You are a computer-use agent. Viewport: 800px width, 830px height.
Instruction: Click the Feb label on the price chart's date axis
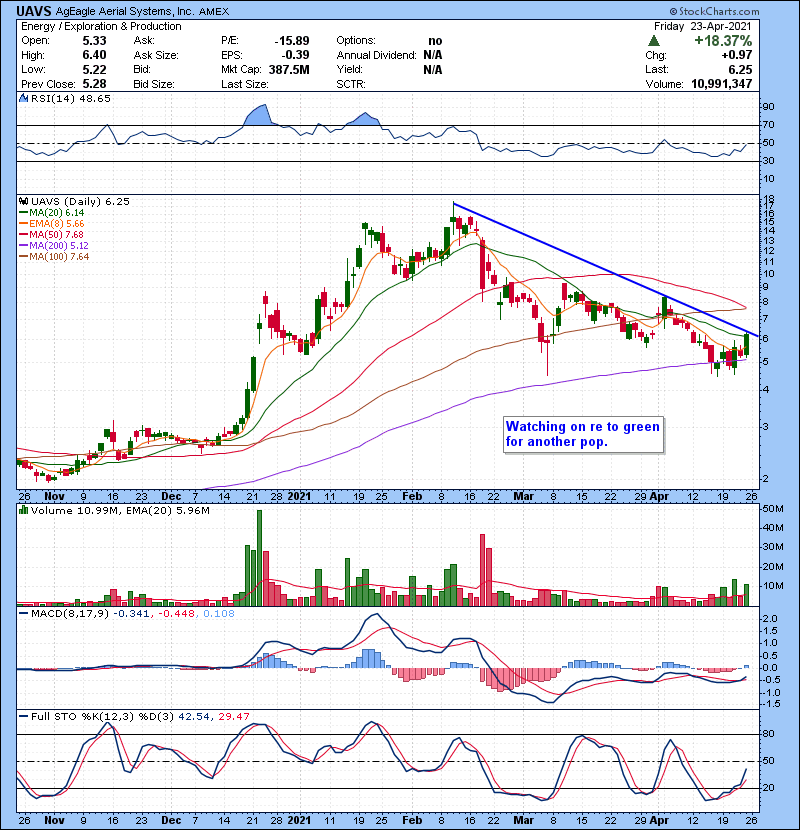(x=412, y=497)
